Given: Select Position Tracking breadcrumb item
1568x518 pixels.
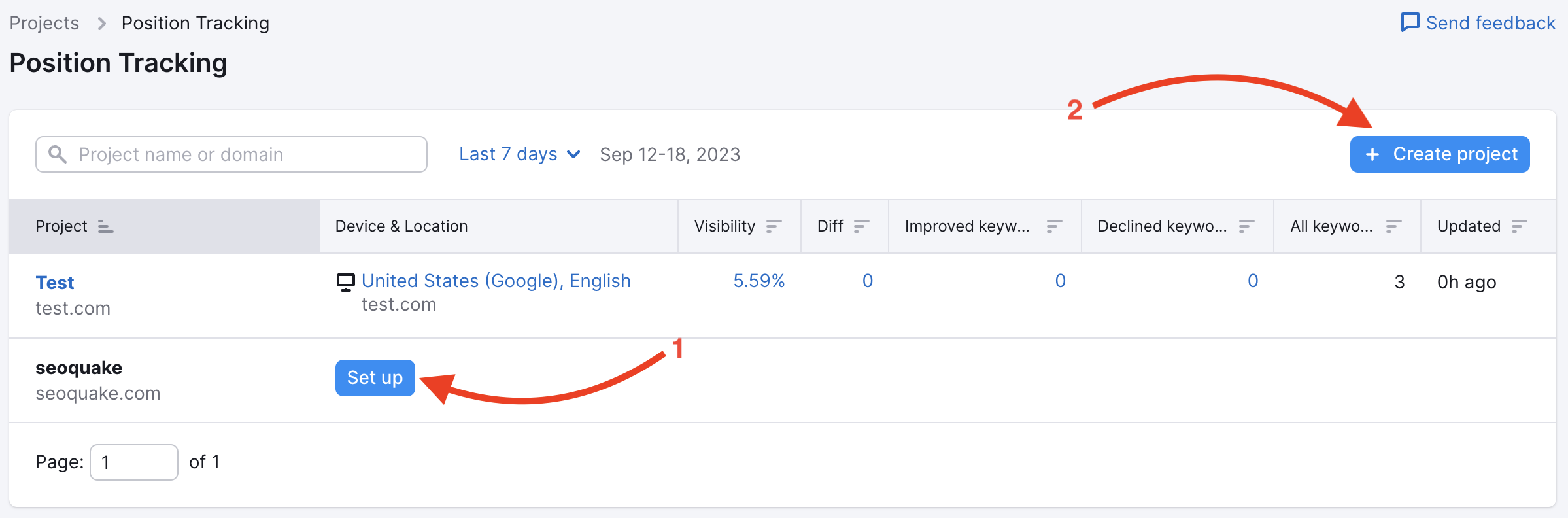Looking at the screenshot, I should [x=195, y=23].
